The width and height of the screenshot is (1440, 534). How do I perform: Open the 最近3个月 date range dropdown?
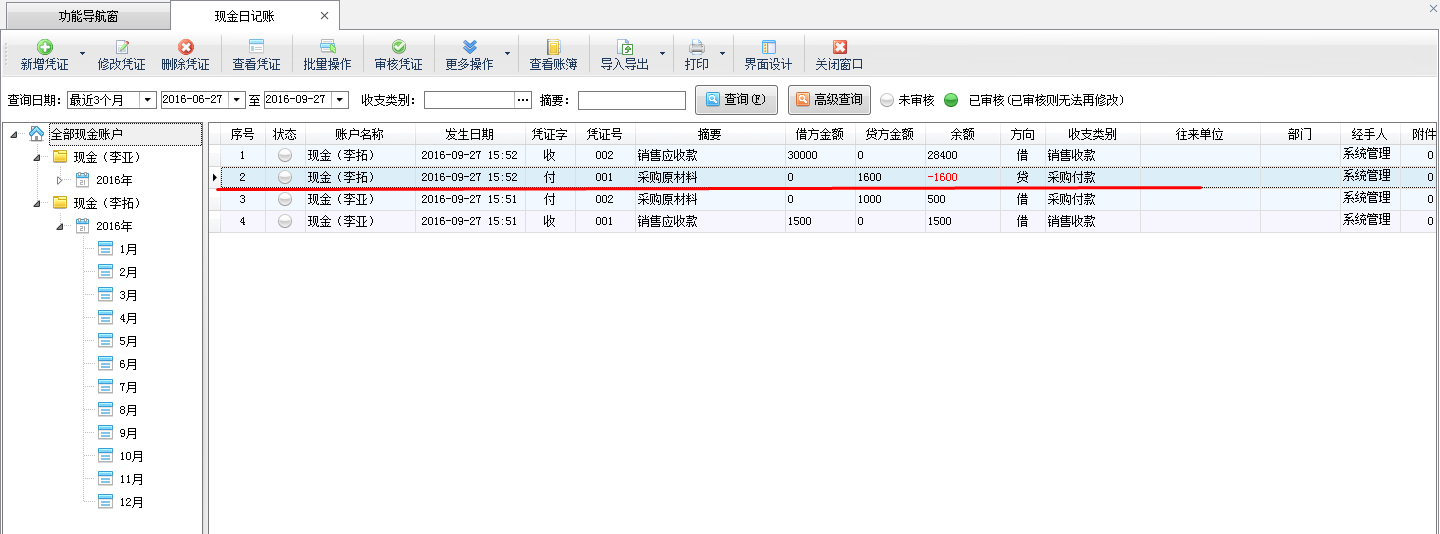[x=147, y=100]
